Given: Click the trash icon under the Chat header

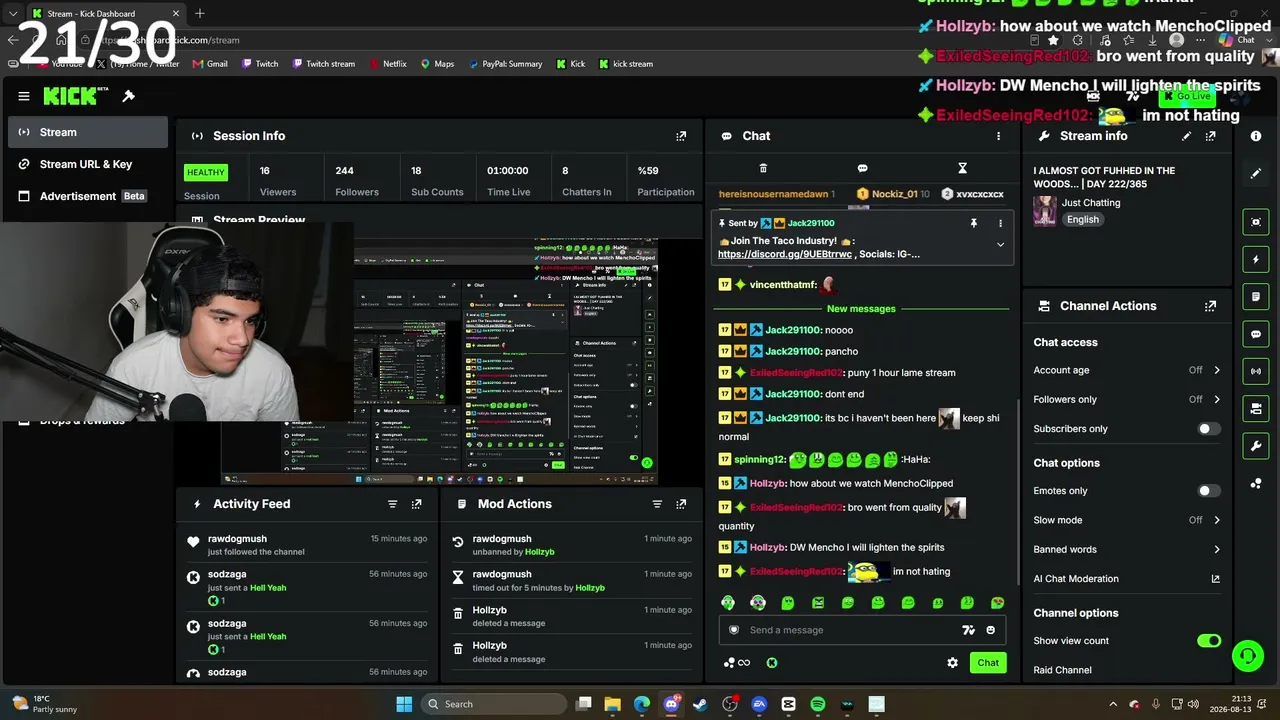Looking at the screenshot, I should click(763, 168).
